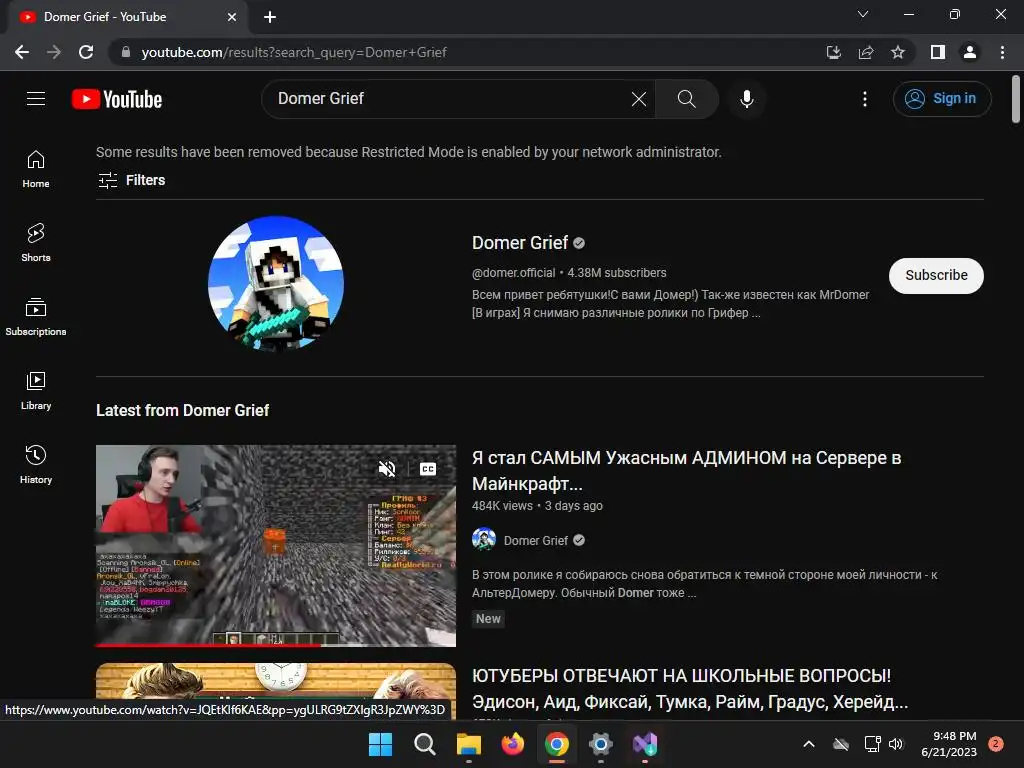Reload the page
This screenshot has height=768, width=1024.
86,52
